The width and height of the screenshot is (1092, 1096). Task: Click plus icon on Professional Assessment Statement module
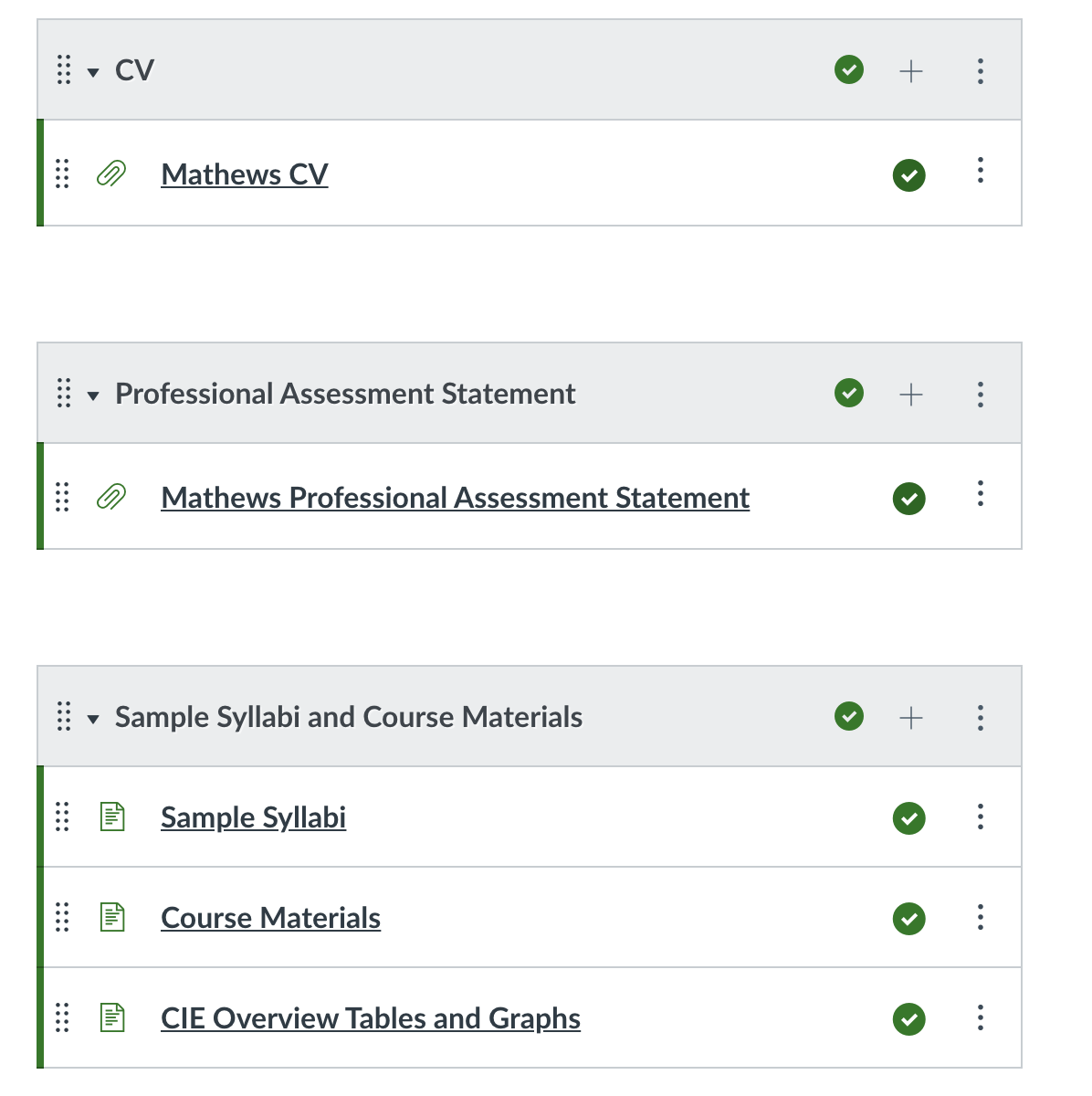(911, 395)
